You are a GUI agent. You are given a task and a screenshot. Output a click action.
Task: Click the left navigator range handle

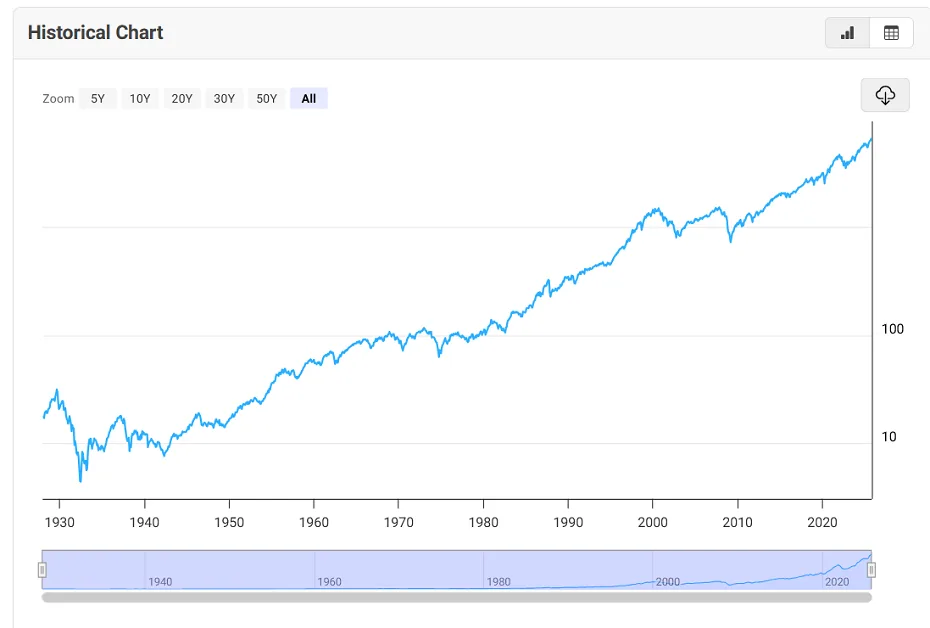click(x=42, y=570)
